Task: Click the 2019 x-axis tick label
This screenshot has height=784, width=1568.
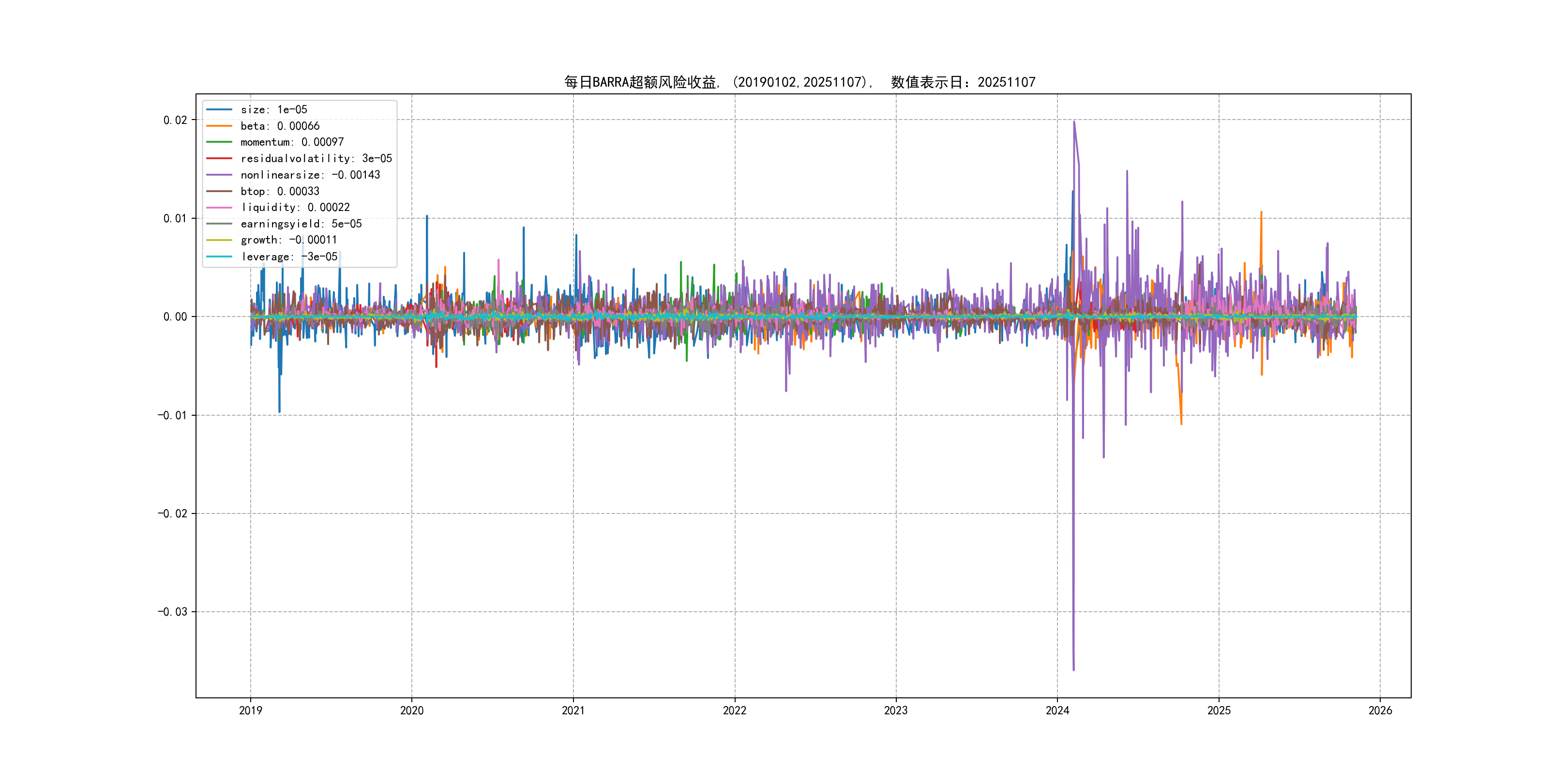Action: click(x=250, y=710)
